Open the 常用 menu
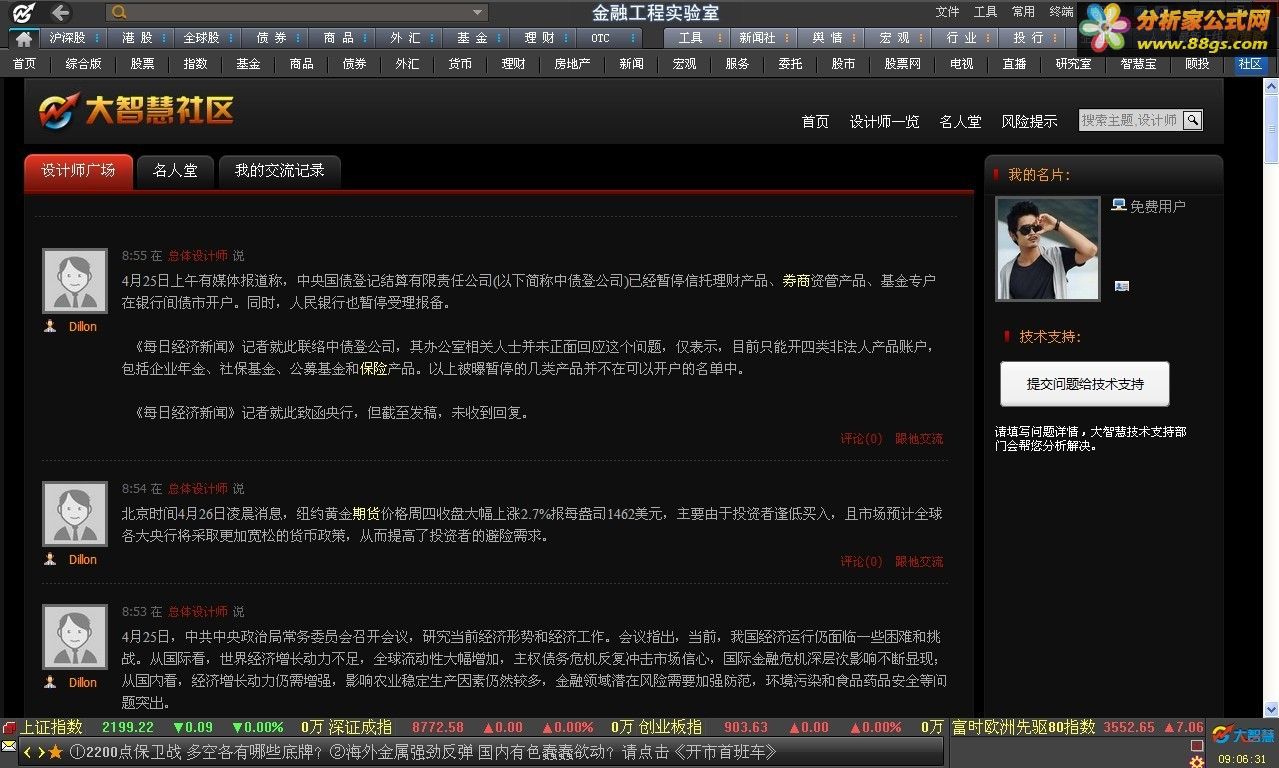Screen dimensions: 1279x768 (1023, 12)
